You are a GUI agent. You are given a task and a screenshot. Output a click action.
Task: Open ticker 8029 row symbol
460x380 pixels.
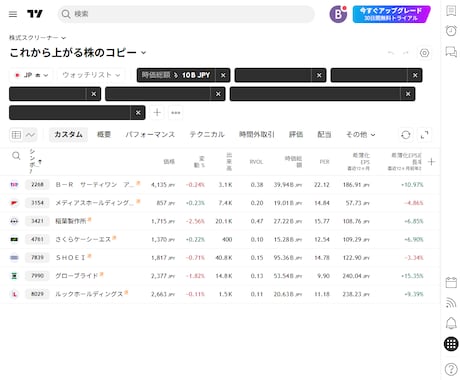pos(37,294)
